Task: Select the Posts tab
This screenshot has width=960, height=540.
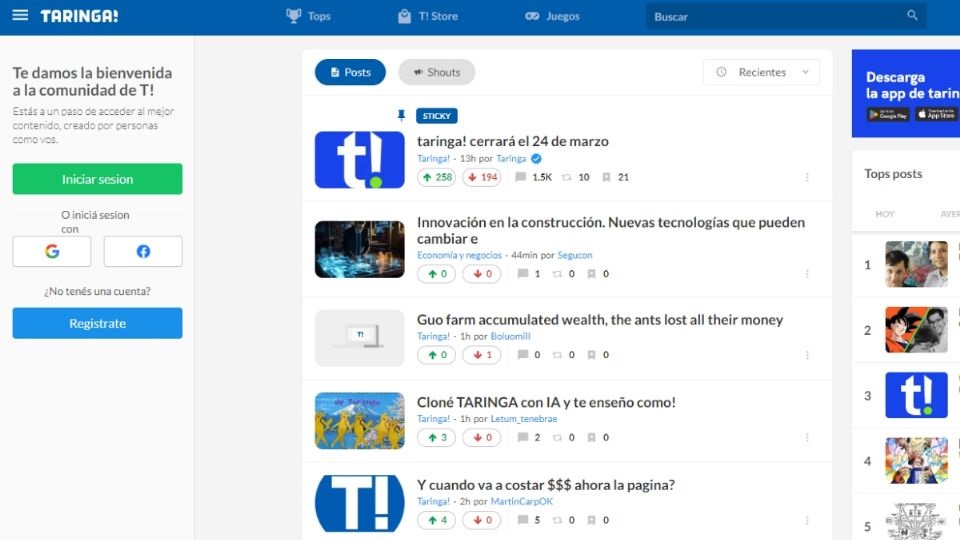Action: tap(350, 72)
